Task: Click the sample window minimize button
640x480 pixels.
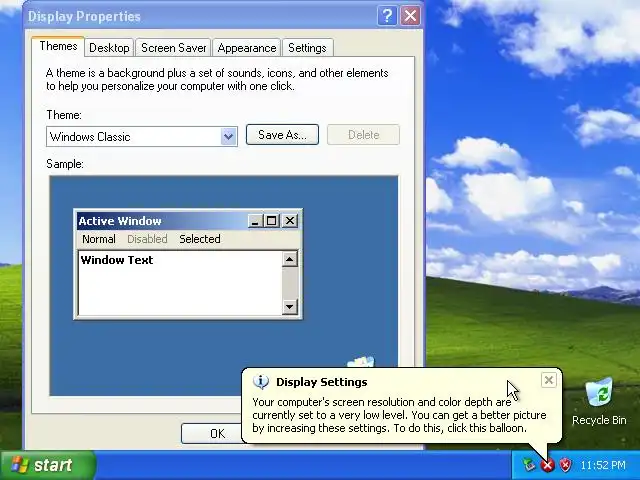Action: [x=255, y=221]
